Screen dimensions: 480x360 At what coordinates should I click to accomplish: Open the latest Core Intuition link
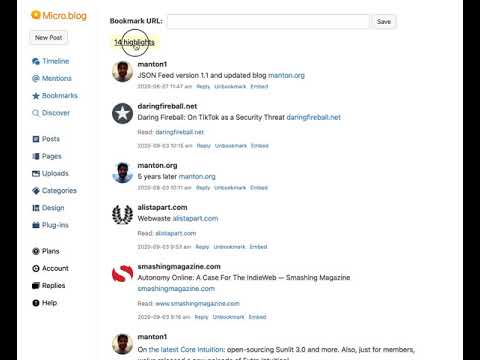(186, 350)
